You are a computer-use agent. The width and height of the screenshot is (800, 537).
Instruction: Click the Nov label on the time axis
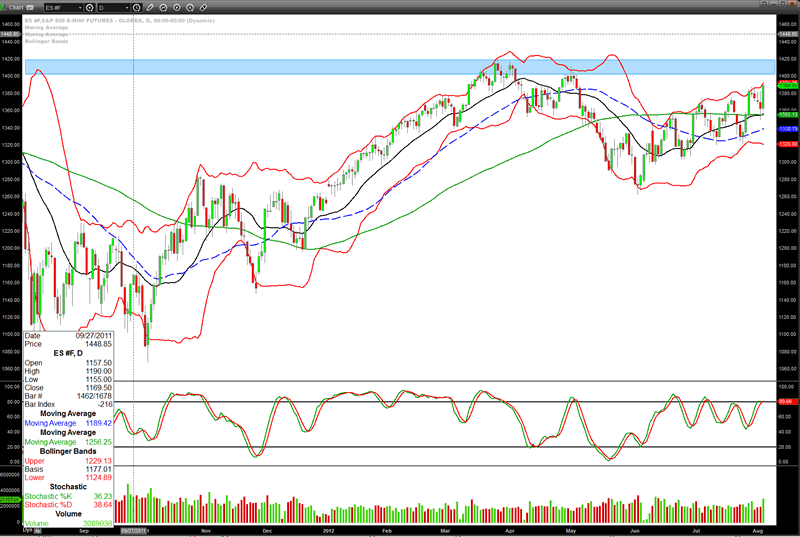(206, 531)
